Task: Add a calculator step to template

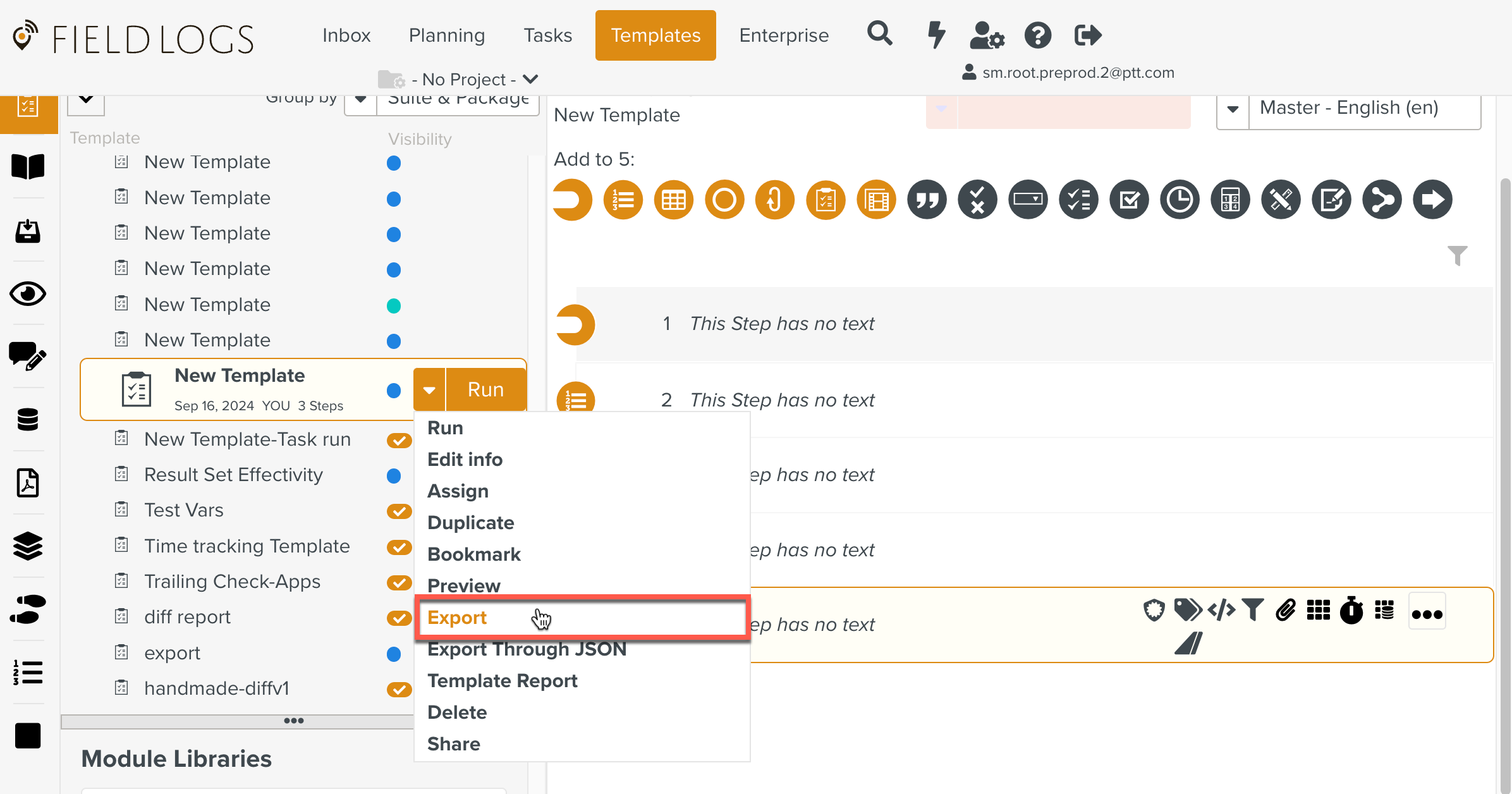Action: [1230, 200]
